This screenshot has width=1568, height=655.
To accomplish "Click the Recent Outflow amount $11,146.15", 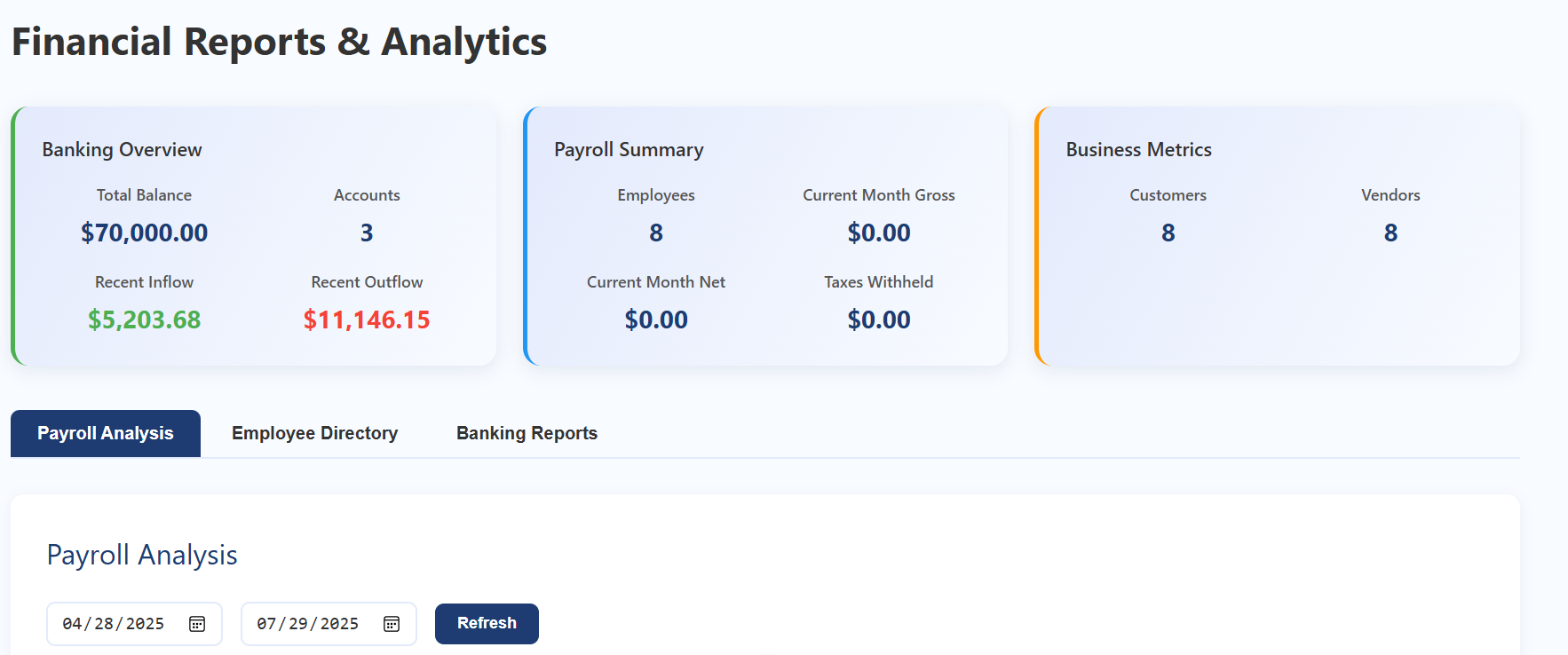I will pos(367,320).
